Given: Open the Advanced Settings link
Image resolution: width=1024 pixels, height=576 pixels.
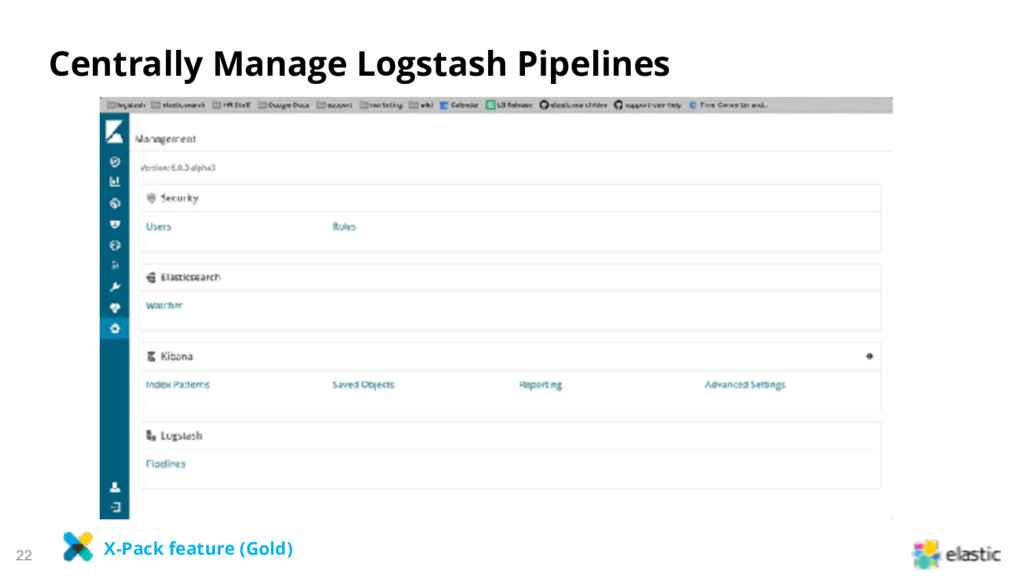Looking at the screenshot, I should tap(745, 385).
